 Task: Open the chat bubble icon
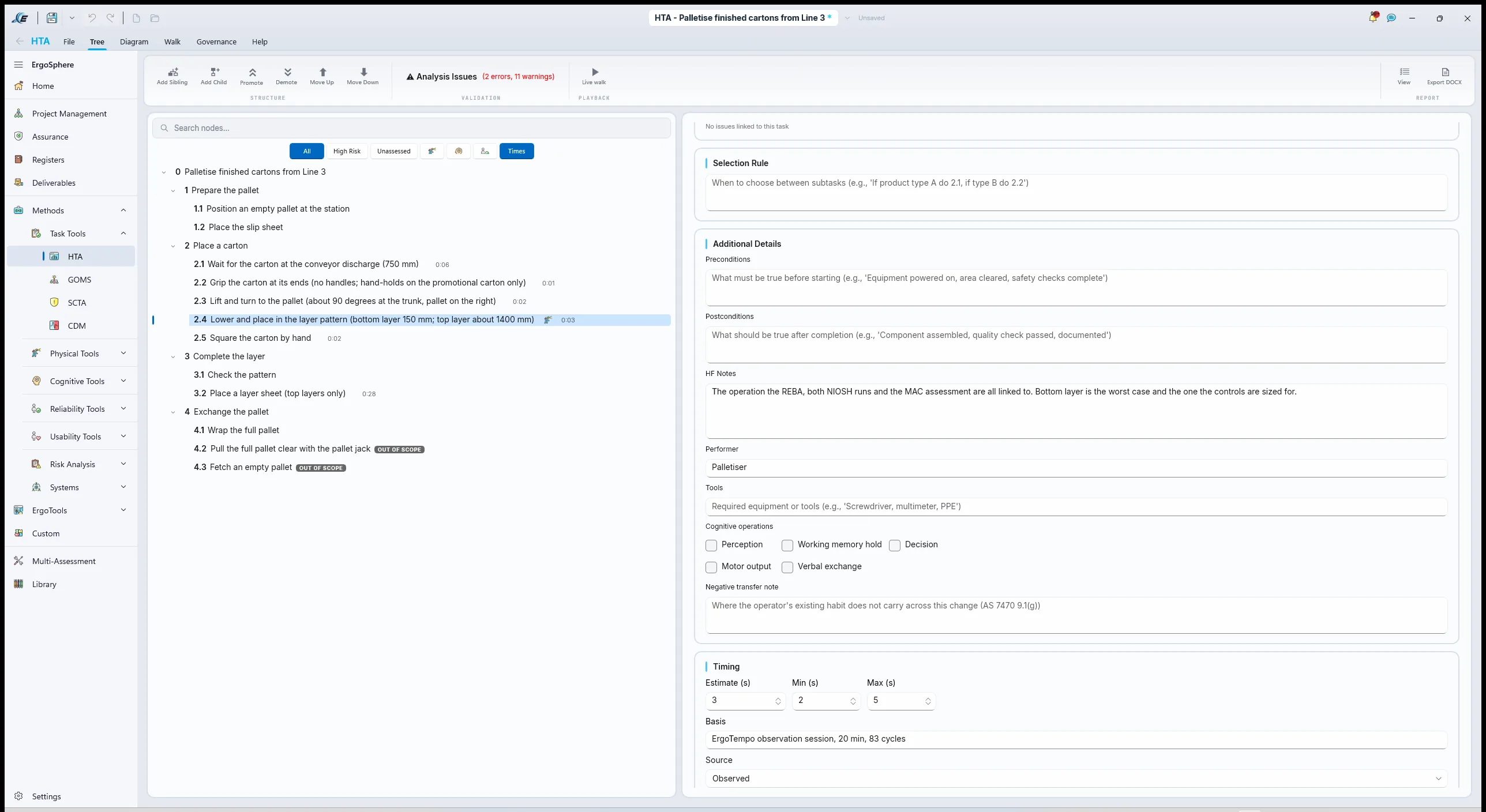coord(1391,18)
